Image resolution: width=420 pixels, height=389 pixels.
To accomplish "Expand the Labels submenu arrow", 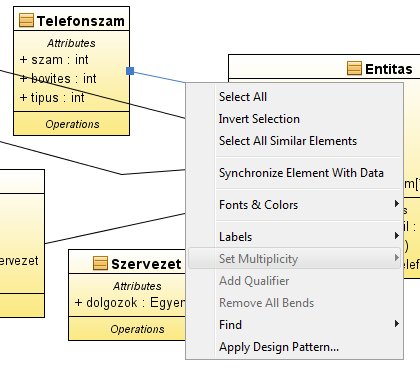I will [x=396, y=236].
